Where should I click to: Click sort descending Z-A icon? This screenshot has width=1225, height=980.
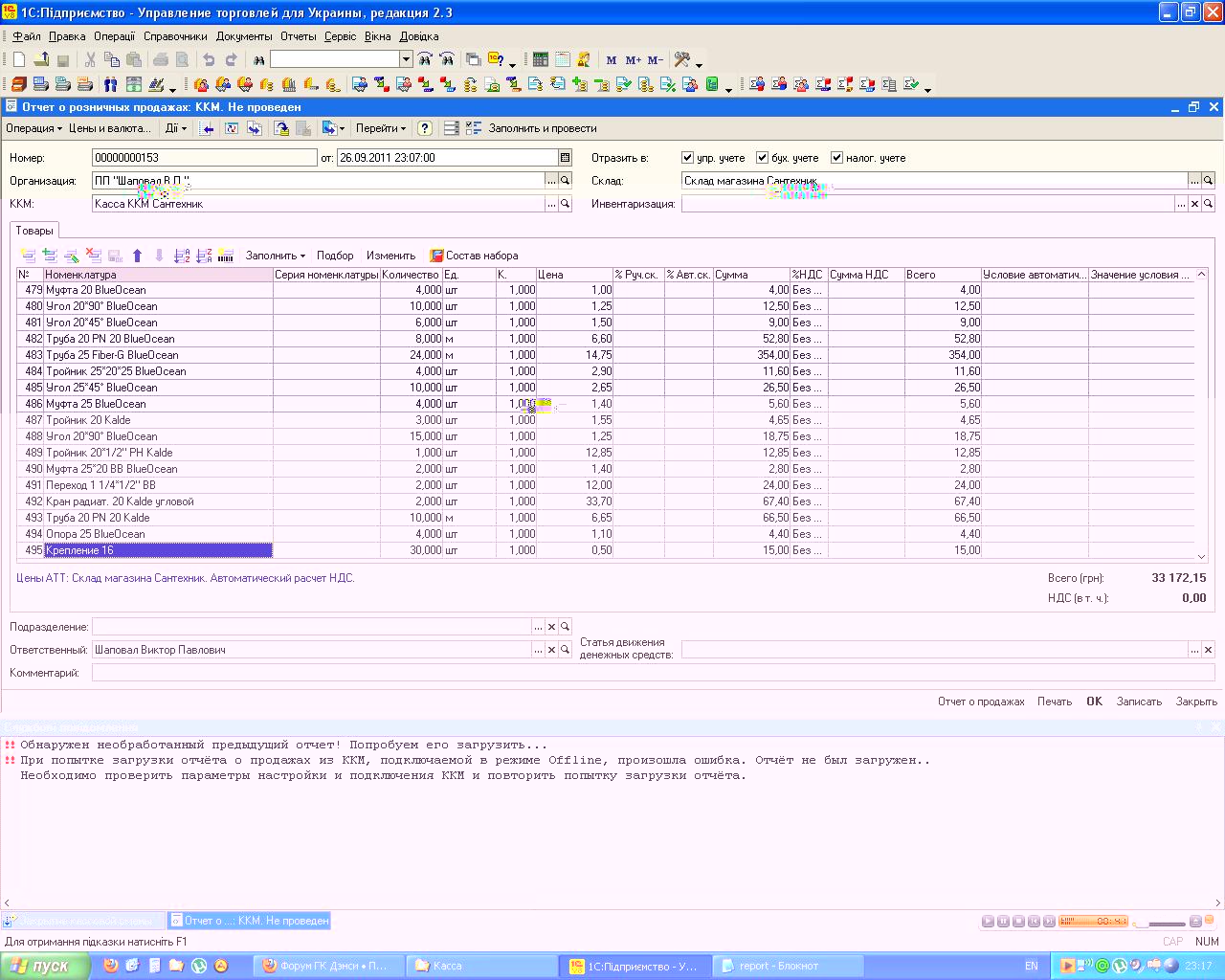tap(204, 256)
